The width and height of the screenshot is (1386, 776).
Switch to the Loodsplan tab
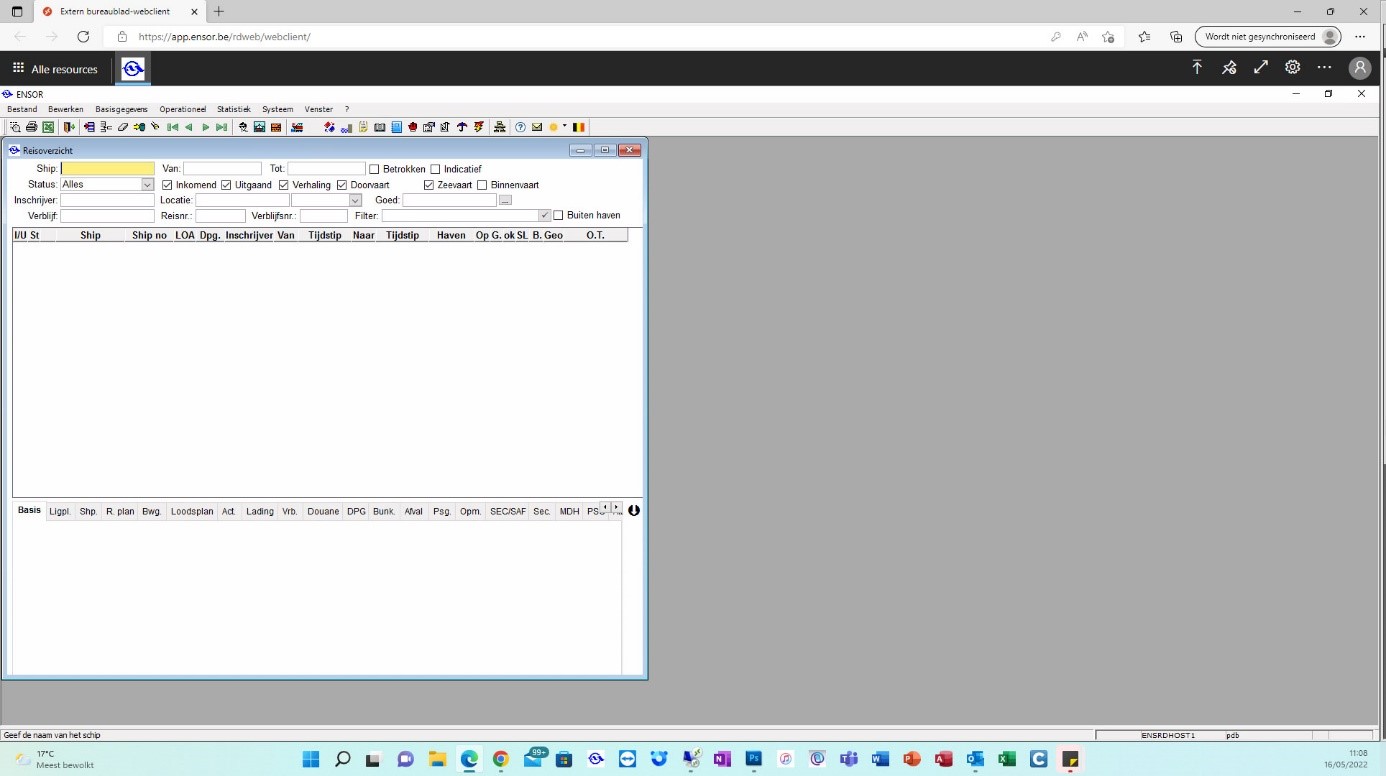click(192, 511)
